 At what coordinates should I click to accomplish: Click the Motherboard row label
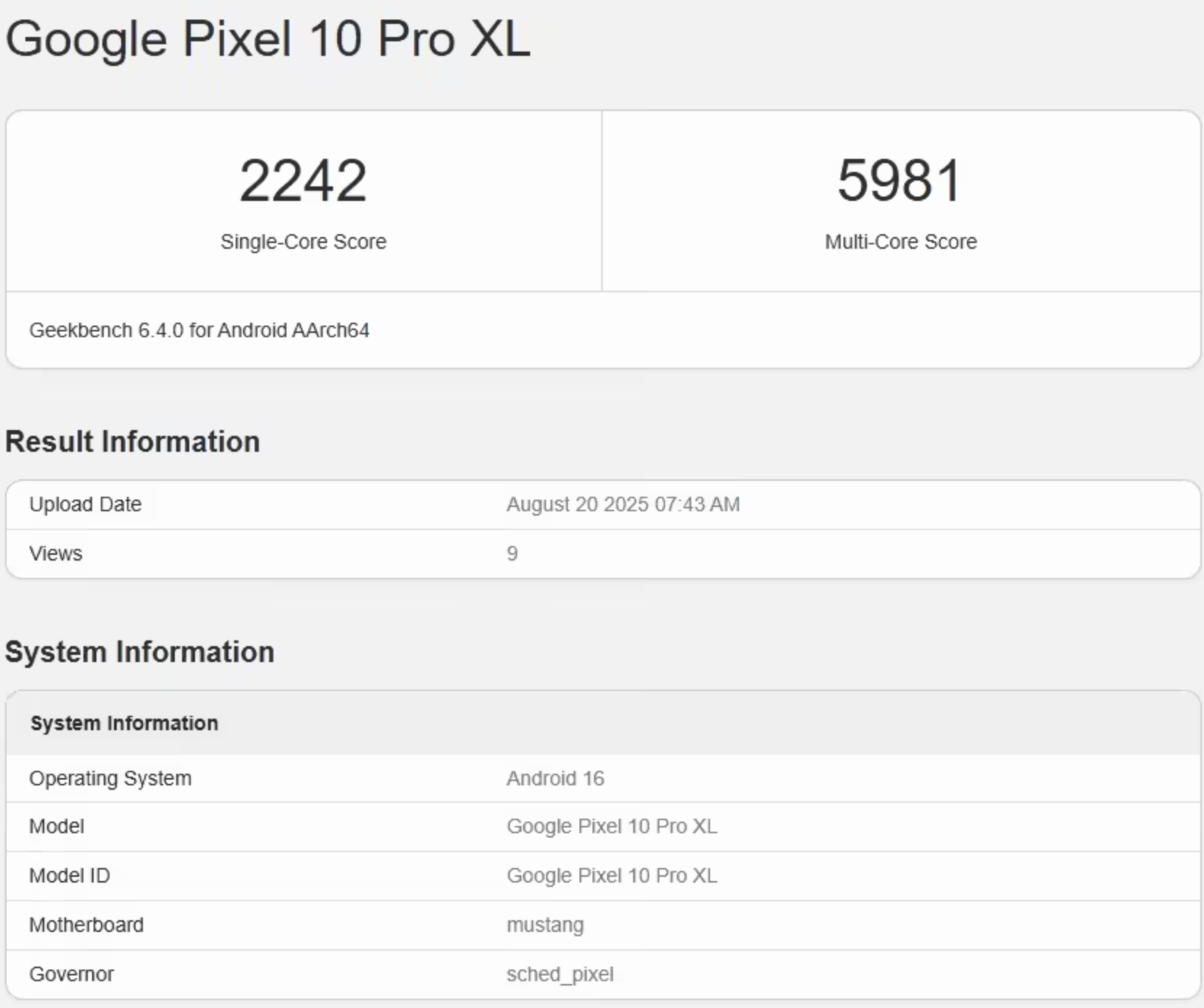click(86, 925)
